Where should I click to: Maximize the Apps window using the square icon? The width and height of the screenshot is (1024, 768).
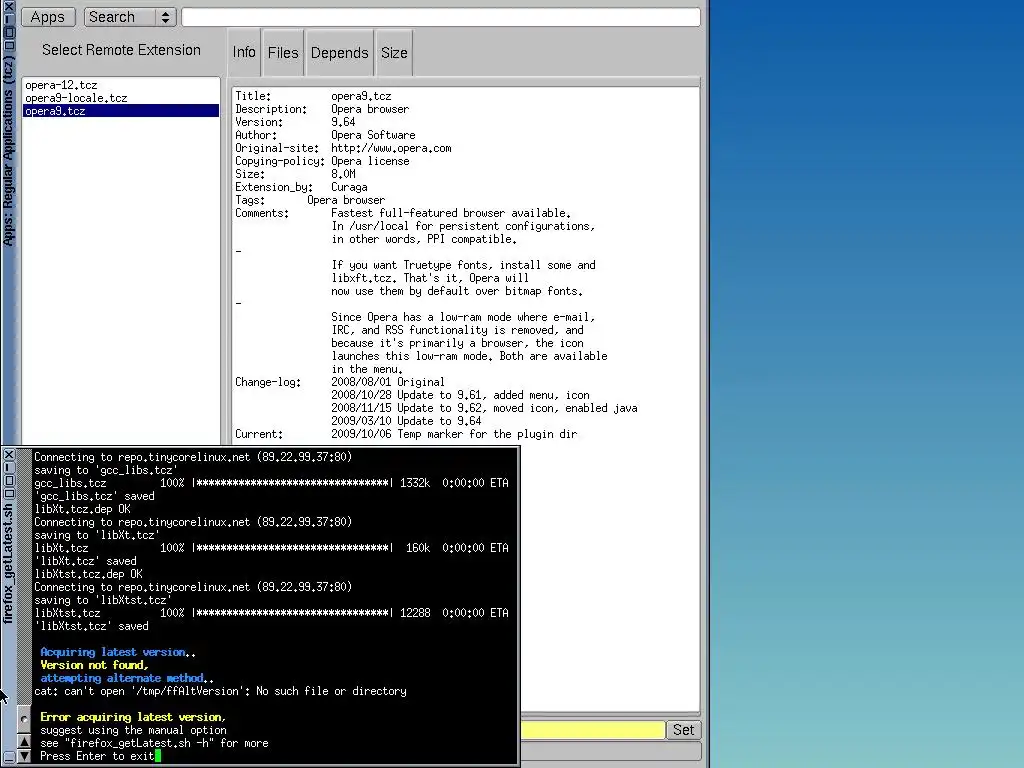pos(8,32)
